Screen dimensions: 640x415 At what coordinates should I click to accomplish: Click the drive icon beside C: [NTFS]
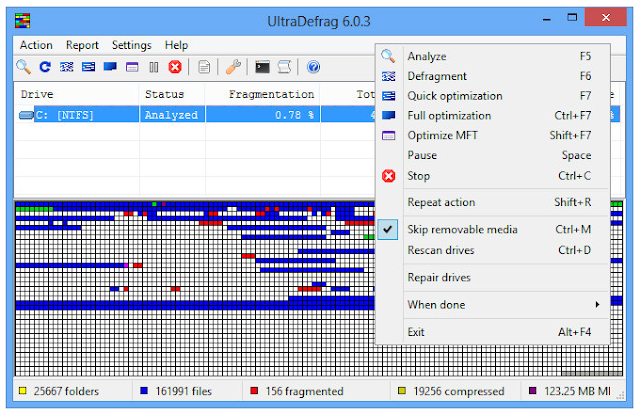pyautogui.click(x=26, y=115)
